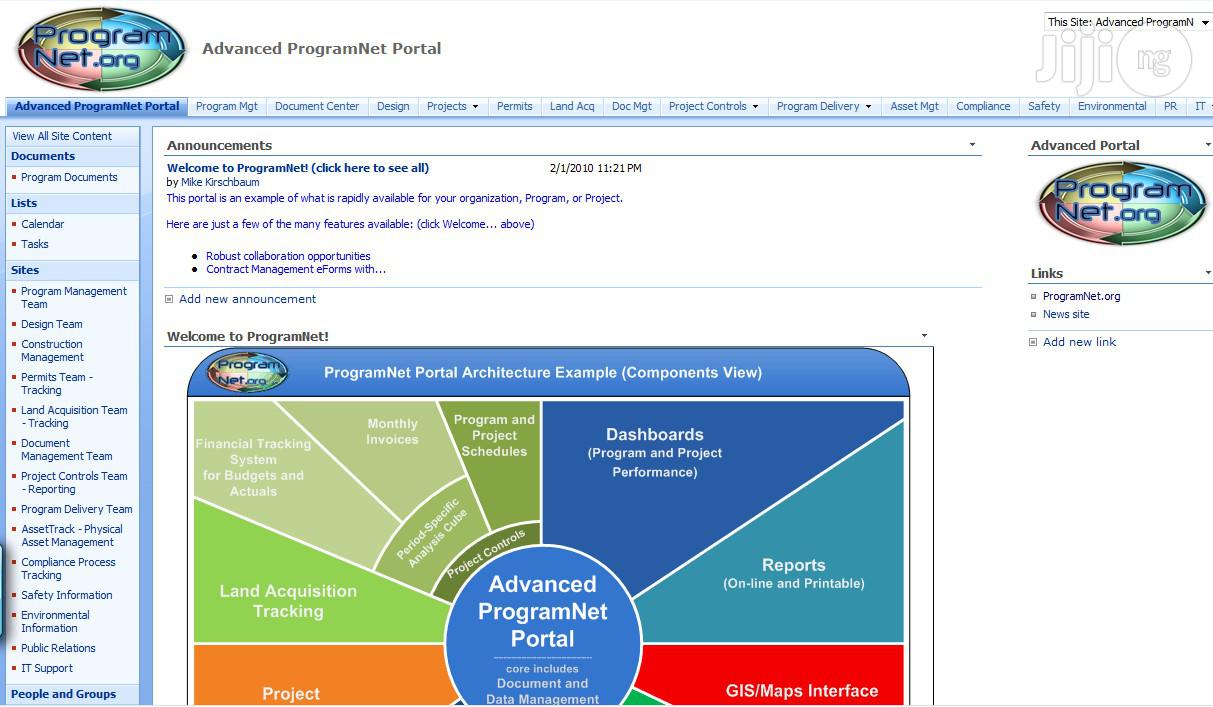The height and width of the screenshot is (707, 1213).
Task: Click the bullet icon before the News site link
Action: (1034, 314)
